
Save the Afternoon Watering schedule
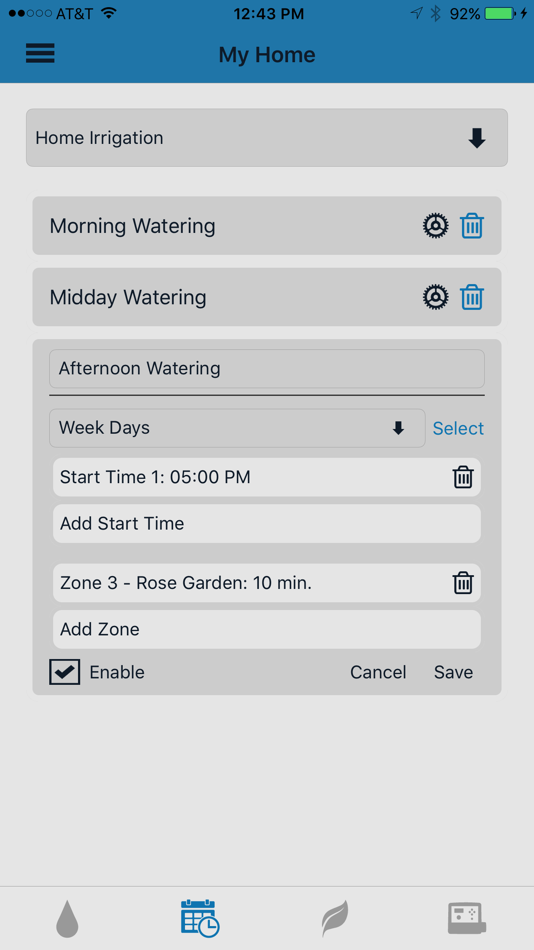[x=453, y=672]
